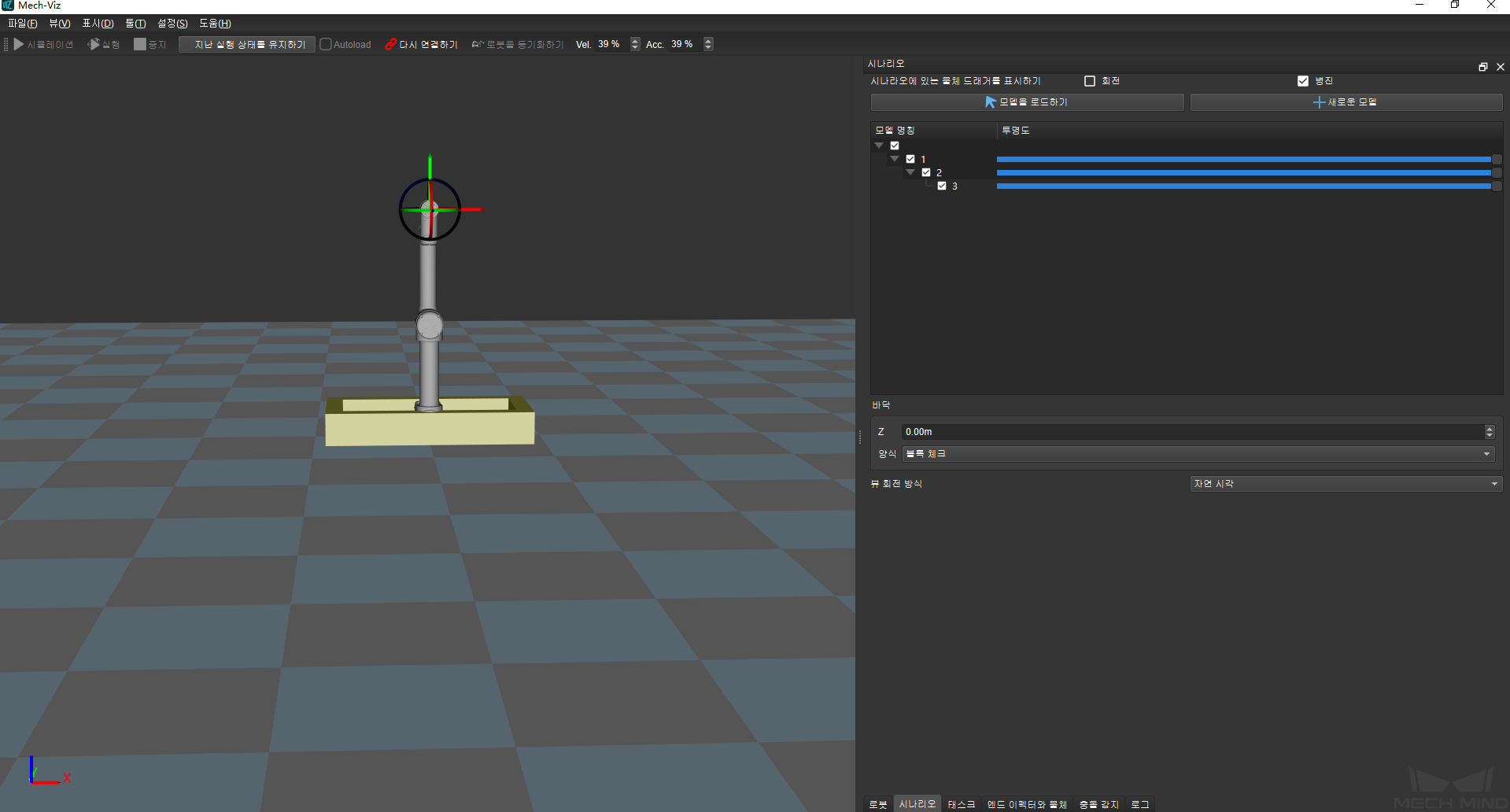Click 다시 연결하기 reconnect link icon
The height and width of the screenshot is (812, 1510).
coord(390,45)
